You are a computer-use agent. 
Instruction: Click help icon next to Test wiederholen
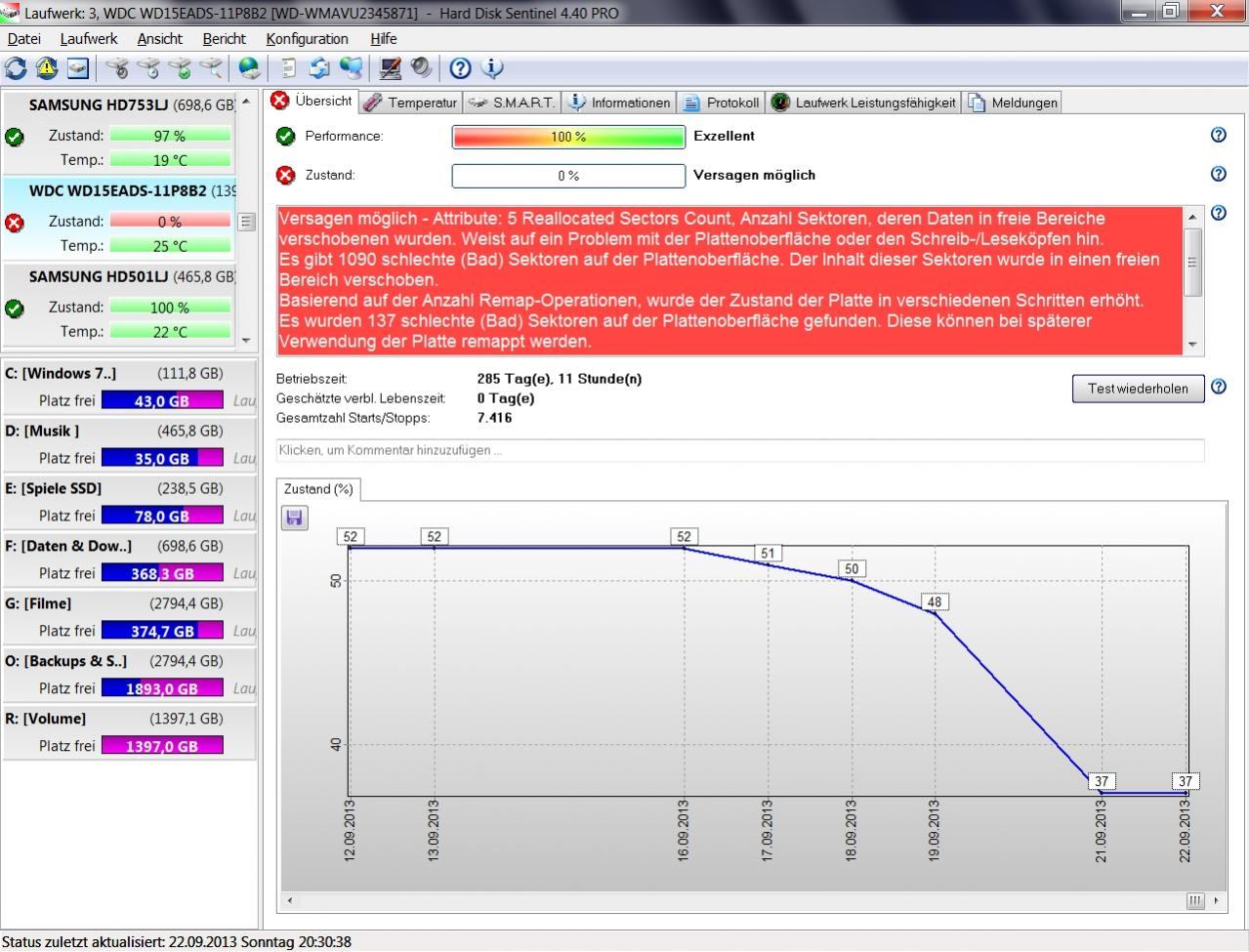click(x=1218, y=387)
